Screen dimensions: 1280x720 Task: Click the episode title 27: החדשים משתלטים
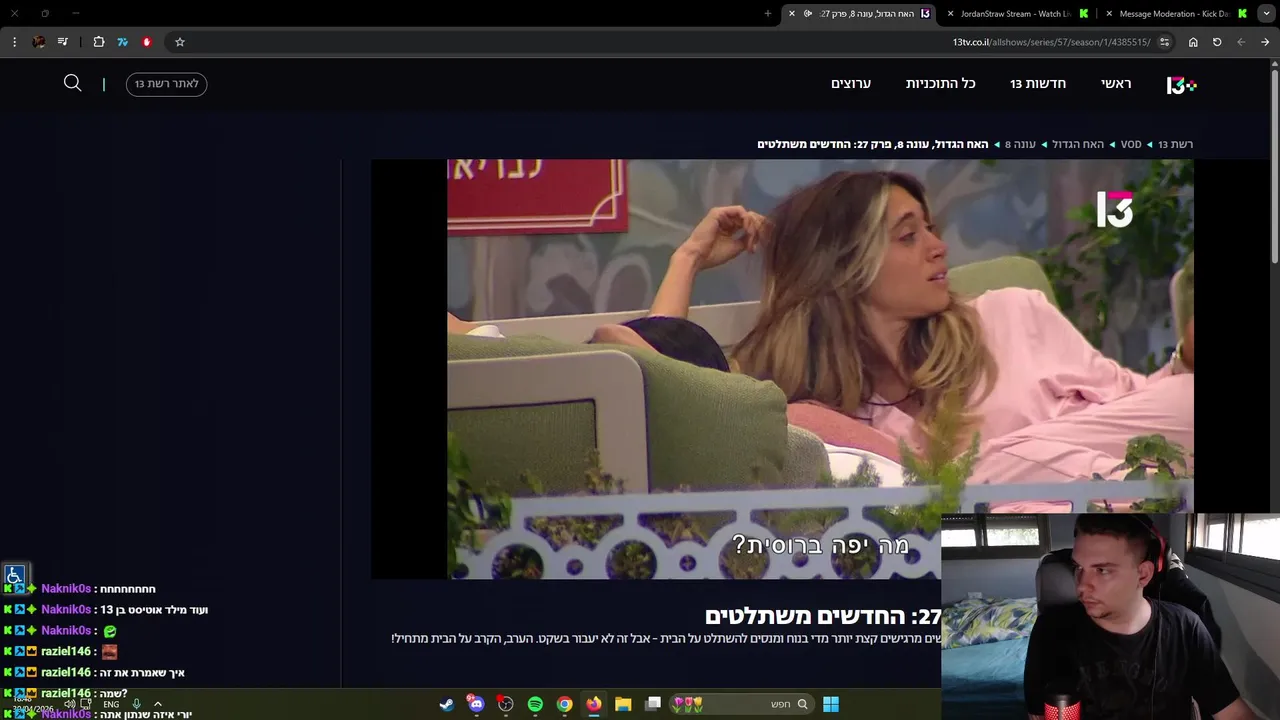click(823, 616)
